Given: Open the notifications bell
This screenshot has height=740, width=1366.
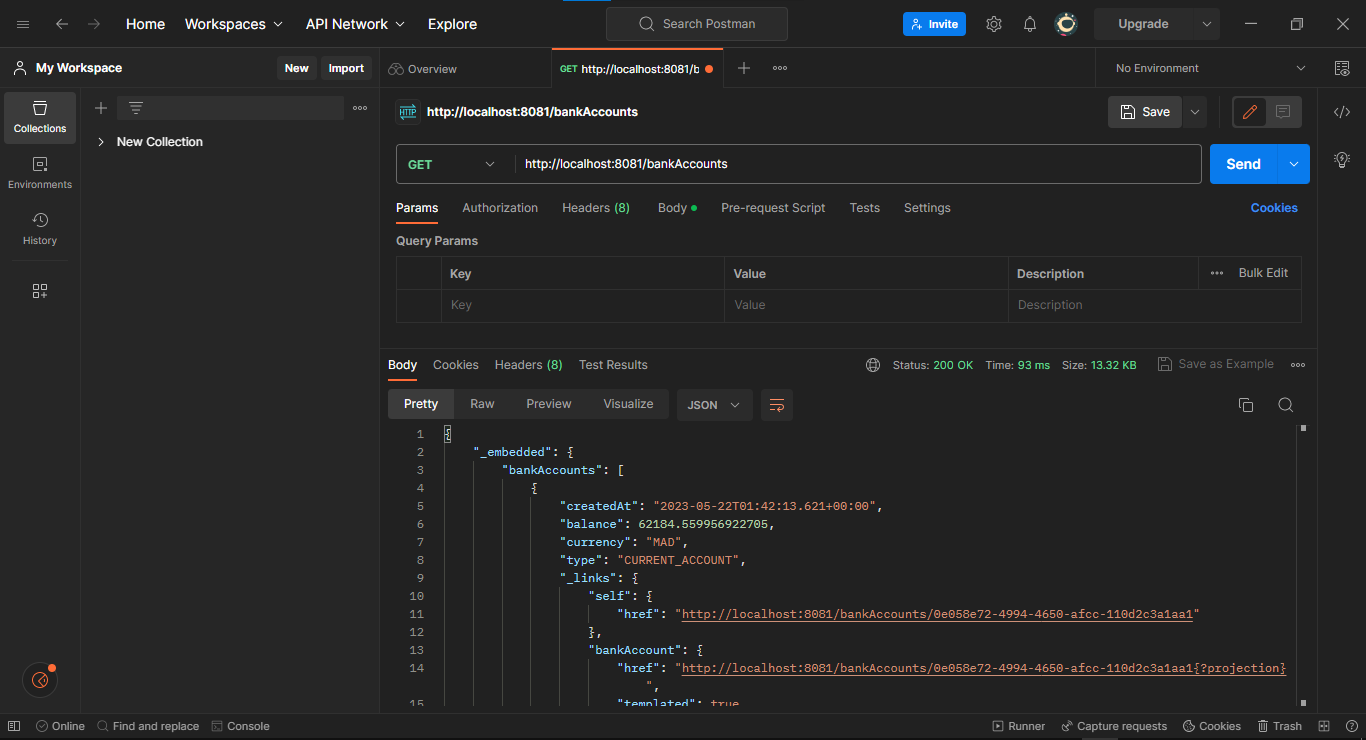Looking at the screenshot, I should pos(1029,23).
